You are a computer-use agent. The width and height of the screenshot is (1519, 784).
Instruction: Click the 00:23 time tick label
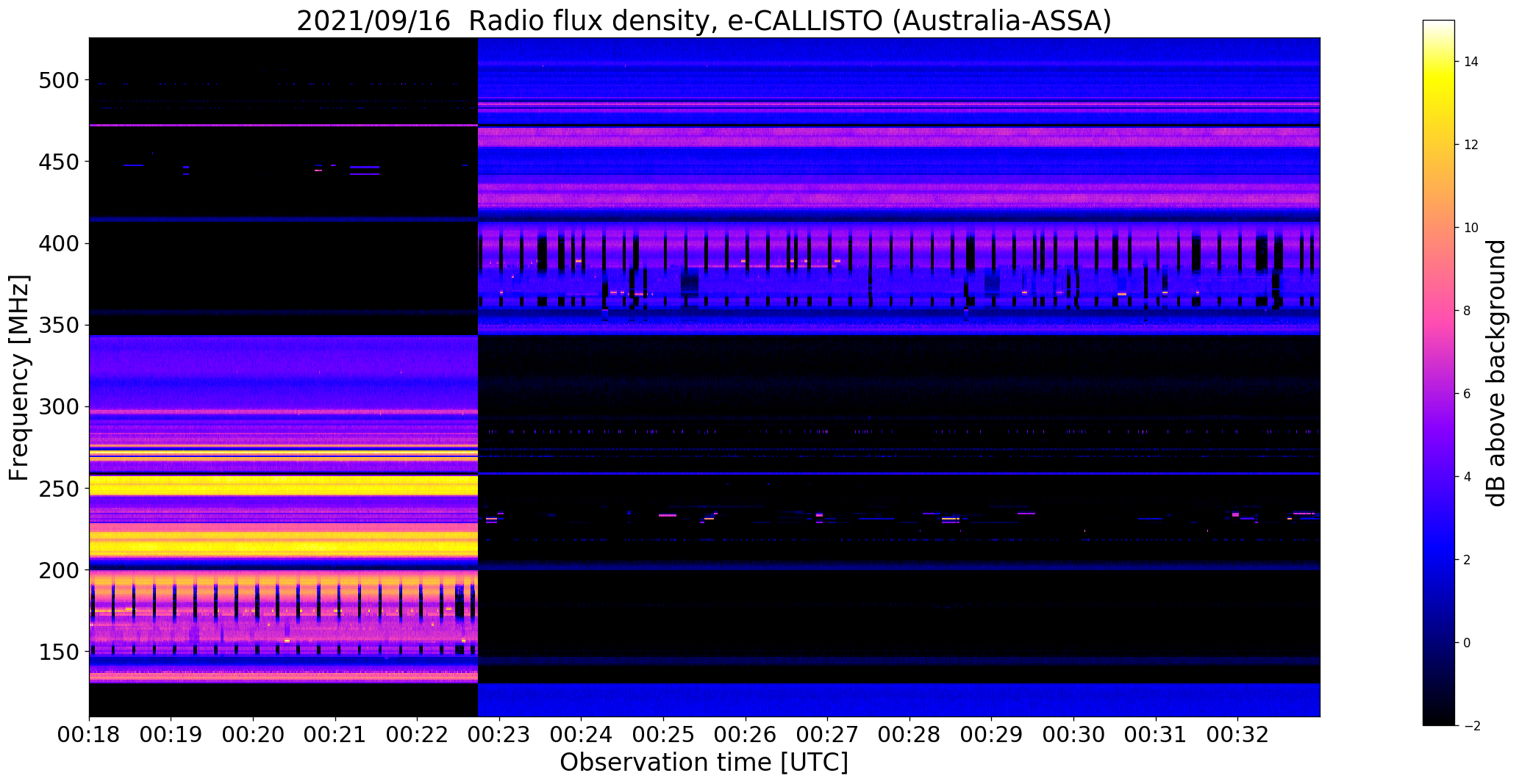[x=499, y=736]
